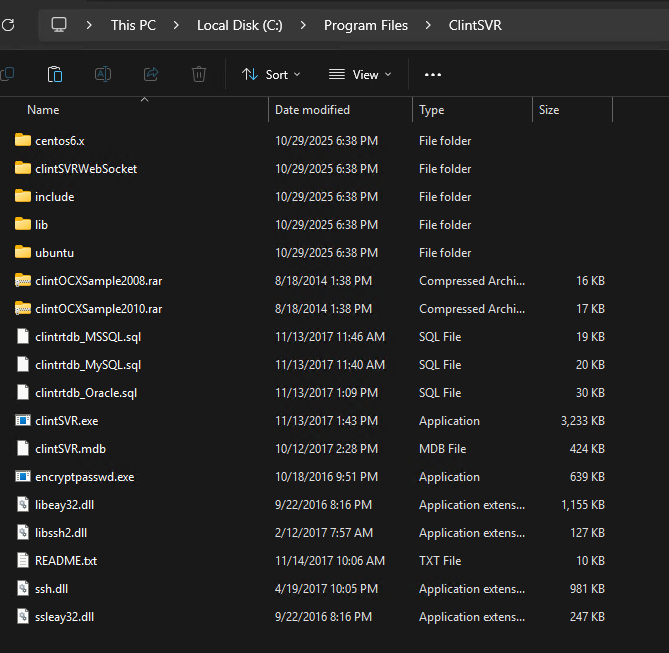The height and width of the screenshot is (653, 669).
Task: Navigate to Program Files in breadcrumb
Action: (x=365, y=25)
